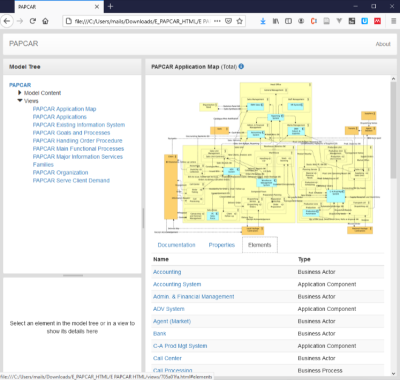Open the ADV System element link
400x380 pixels.
(169, 309)
